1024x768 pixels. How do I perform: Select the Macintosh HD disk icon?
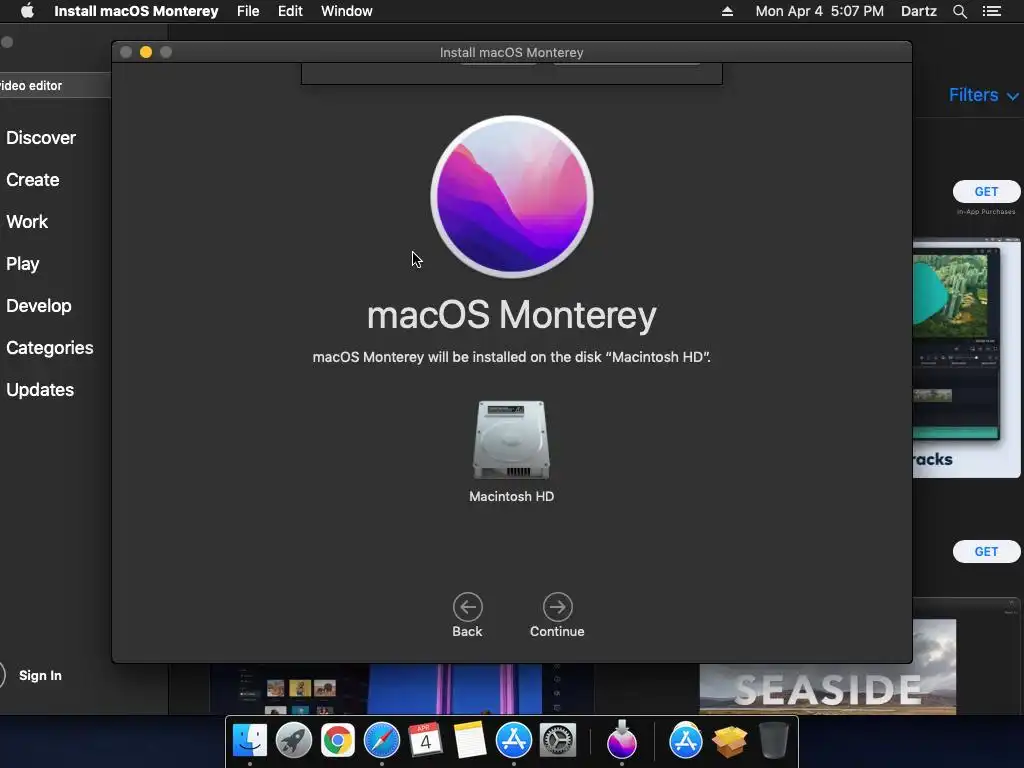[511, 440]
